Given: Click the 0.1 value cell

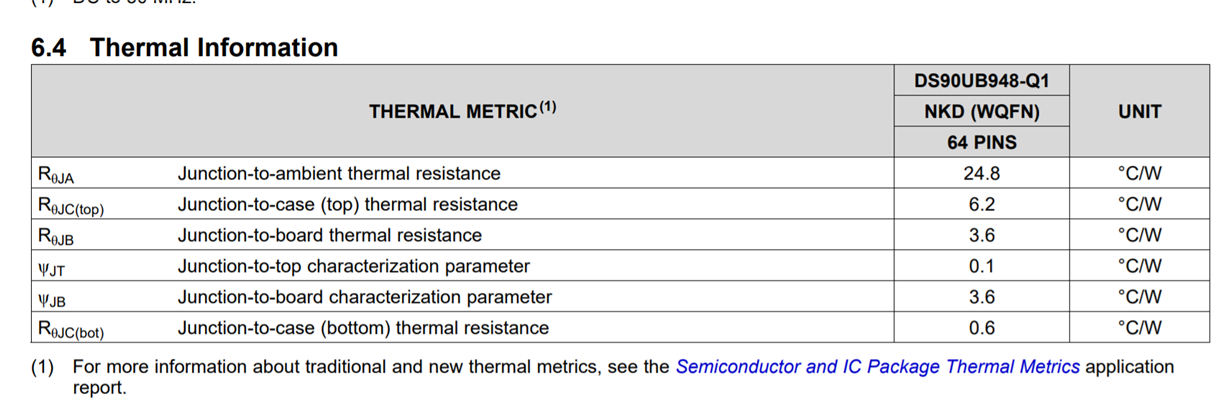Looking at the screenshot, I should pos(981,267).
